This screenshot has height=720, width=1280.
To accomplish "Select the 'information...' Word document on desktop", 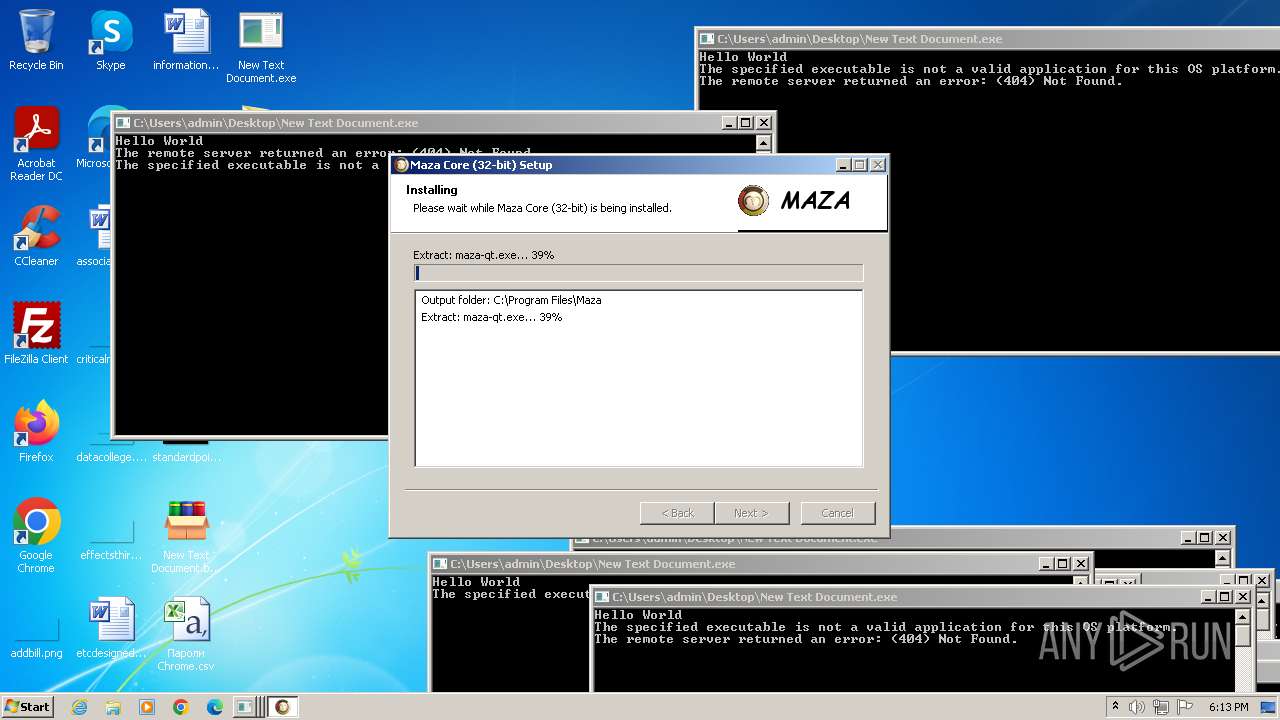I will coord(186,40).
